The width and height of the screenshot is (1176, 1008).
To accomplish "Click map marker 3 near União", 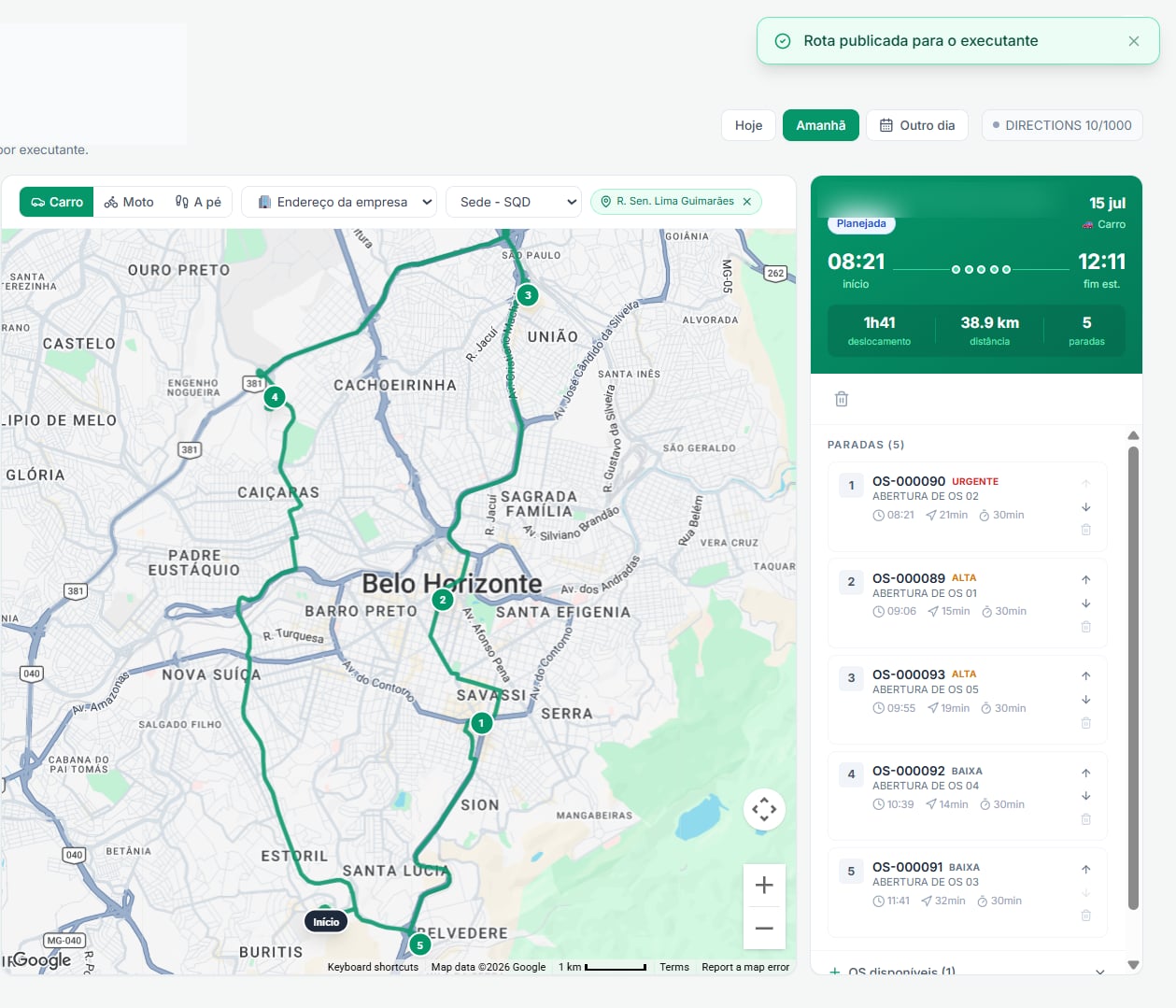I will click(528, 295).
